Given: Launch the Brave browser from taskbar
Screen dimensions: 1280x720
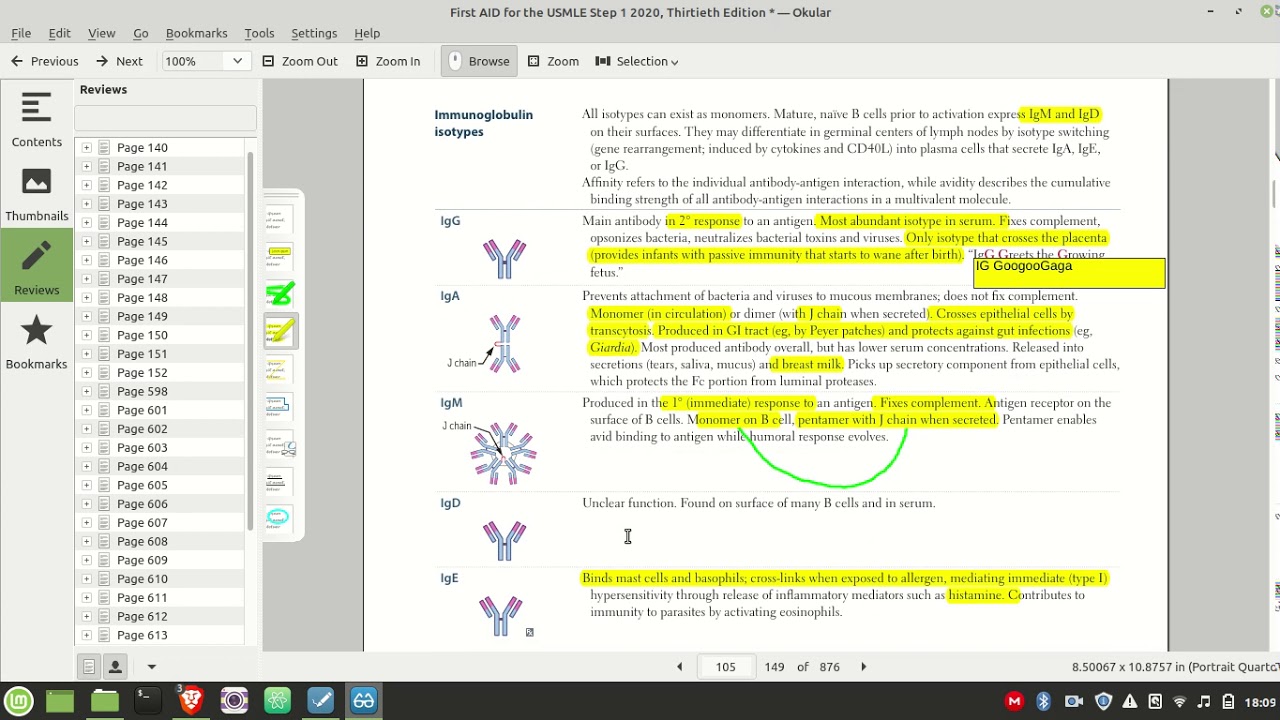Looking at the screenshot, I should point(190,701).
